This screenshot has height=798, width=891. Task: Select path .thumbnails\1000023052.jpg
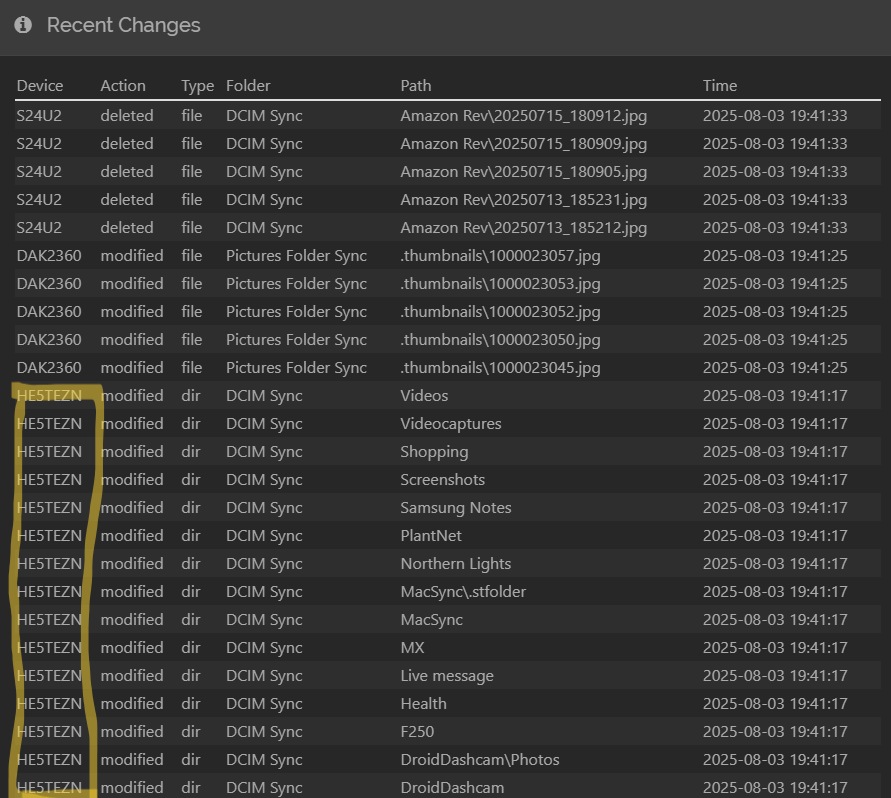click(x=500, y=312)
